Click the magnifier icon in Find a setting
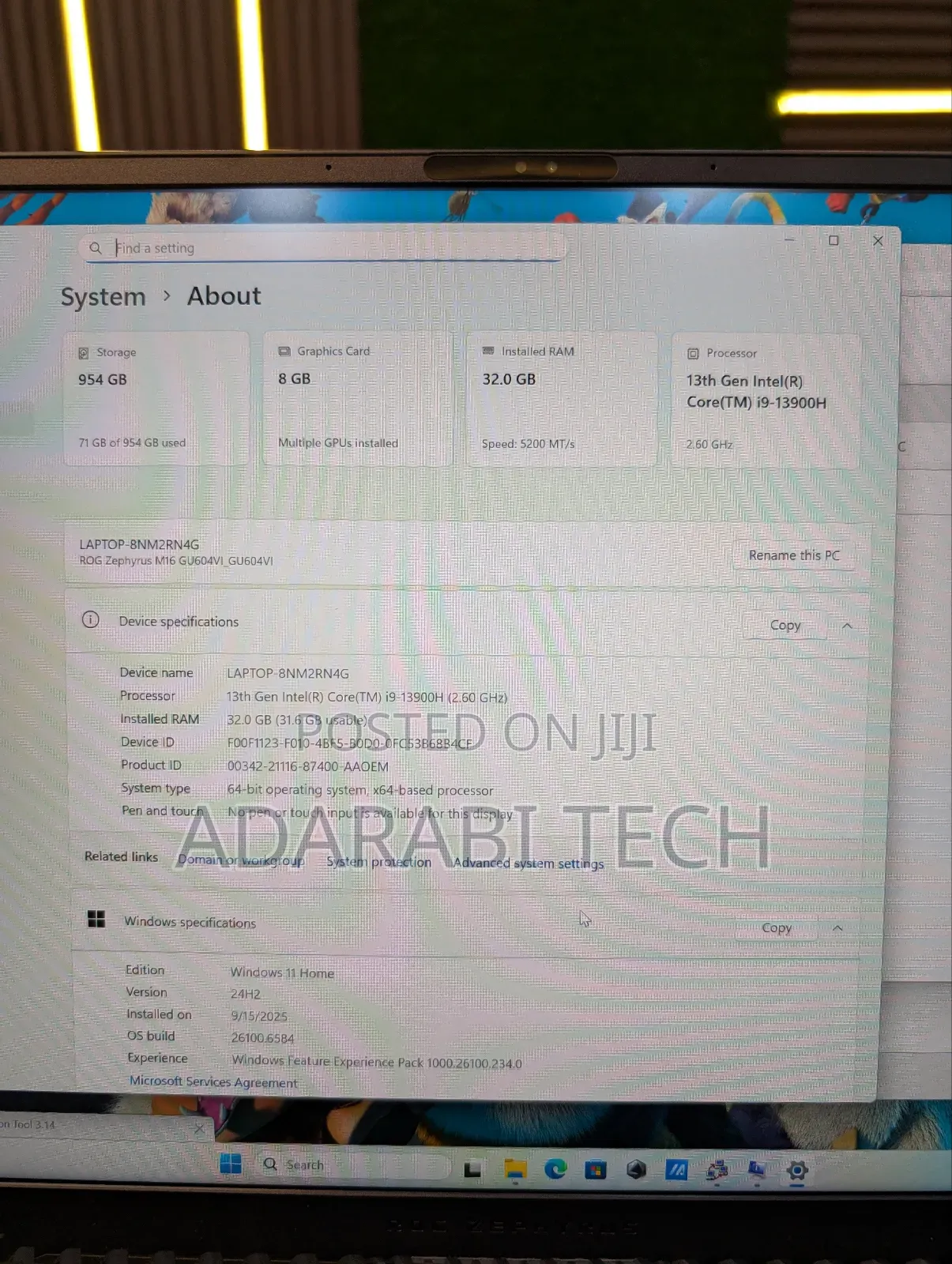Screen dimensions: 952x1264 pyautogui.click(x=96, y=248)
